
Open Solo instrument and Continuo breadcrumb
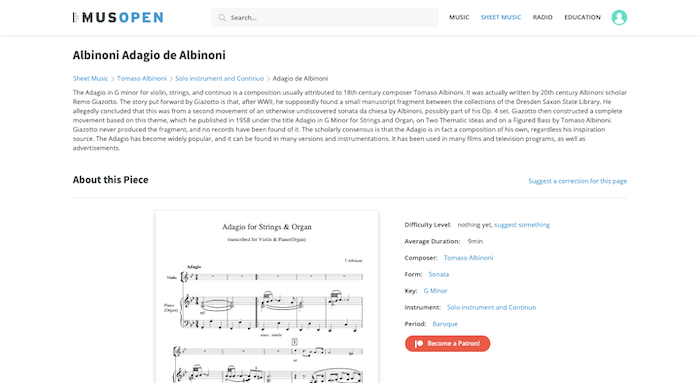219,79
